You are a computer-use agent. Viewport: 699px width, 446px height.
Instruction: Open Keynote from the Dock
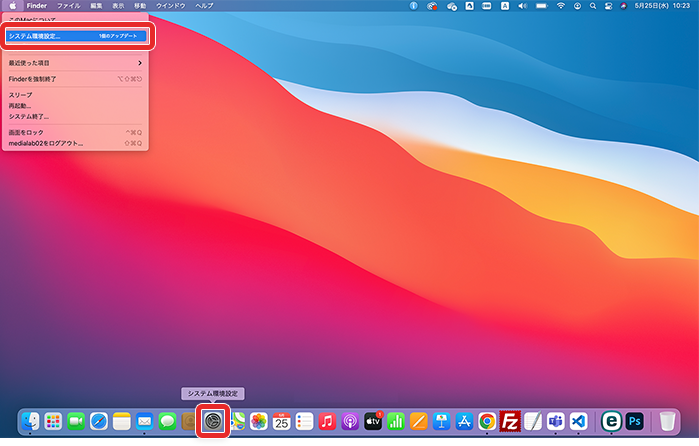[441, 421]
